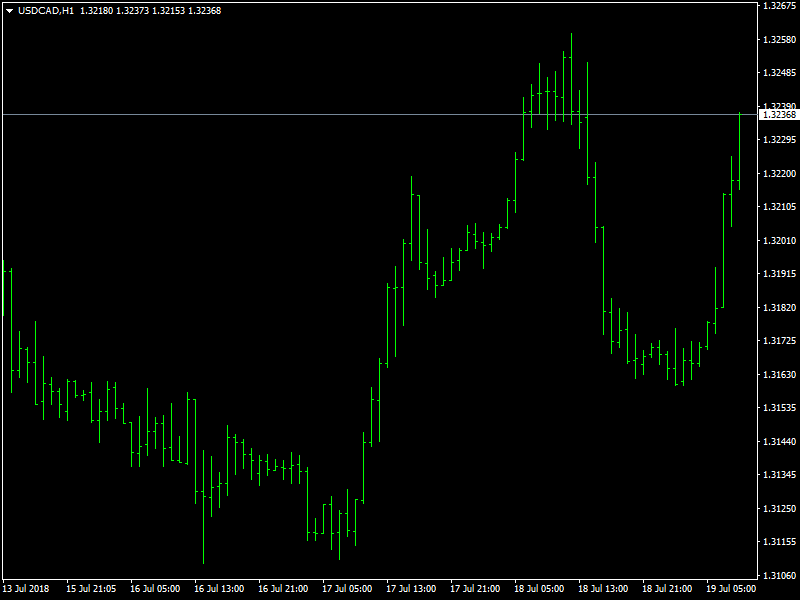Click time axis label 17 Jul 21:00

[475, 589]
